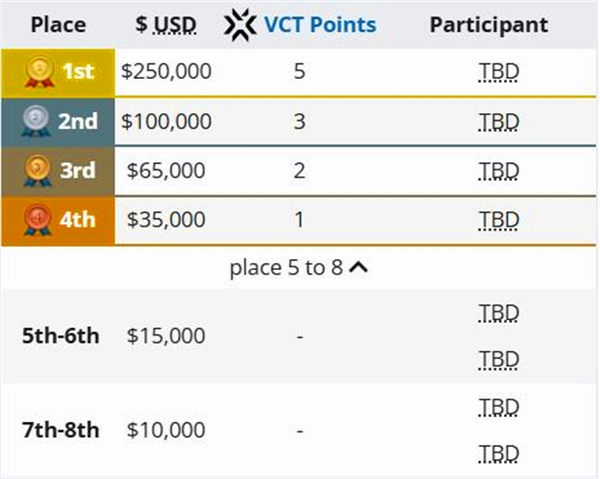Click the 4th place medal icon

[38, 219]
